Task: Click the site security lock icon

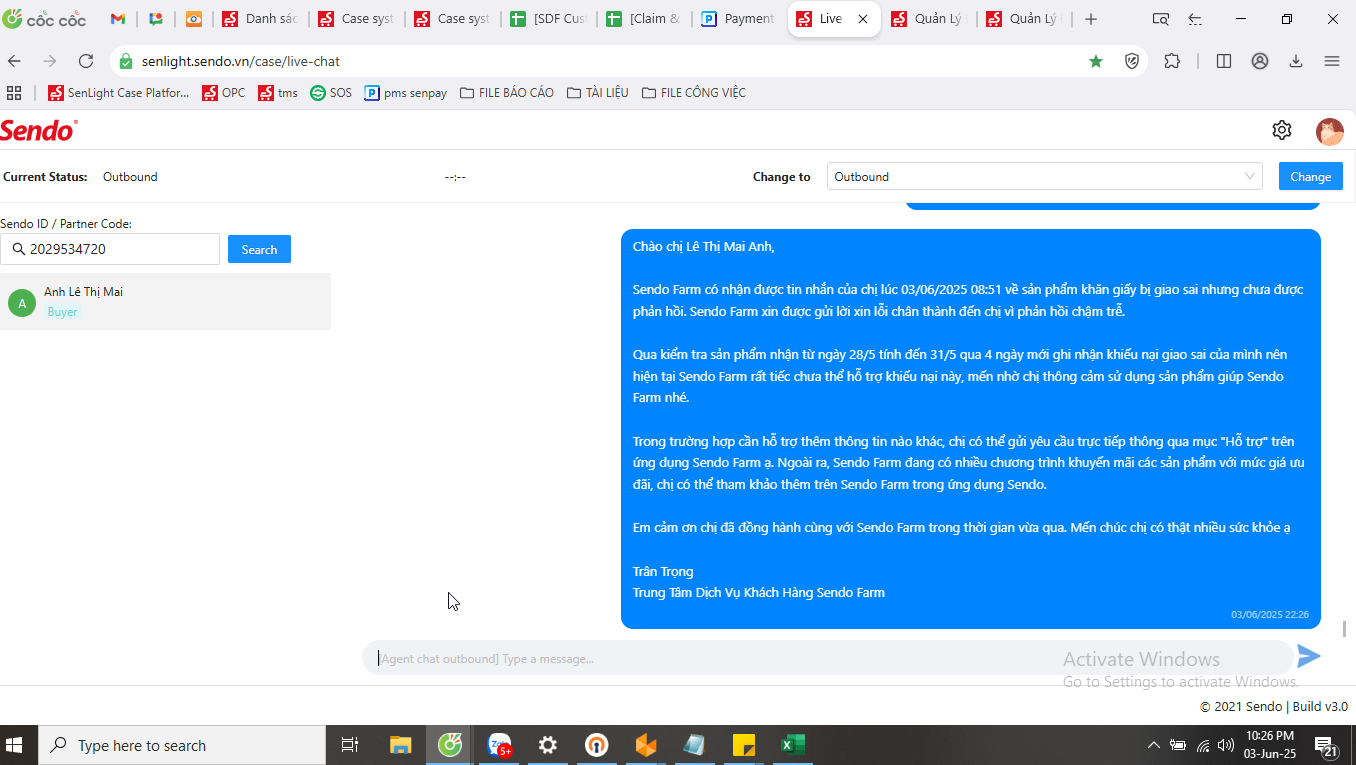Action: [x=126, y=61]
